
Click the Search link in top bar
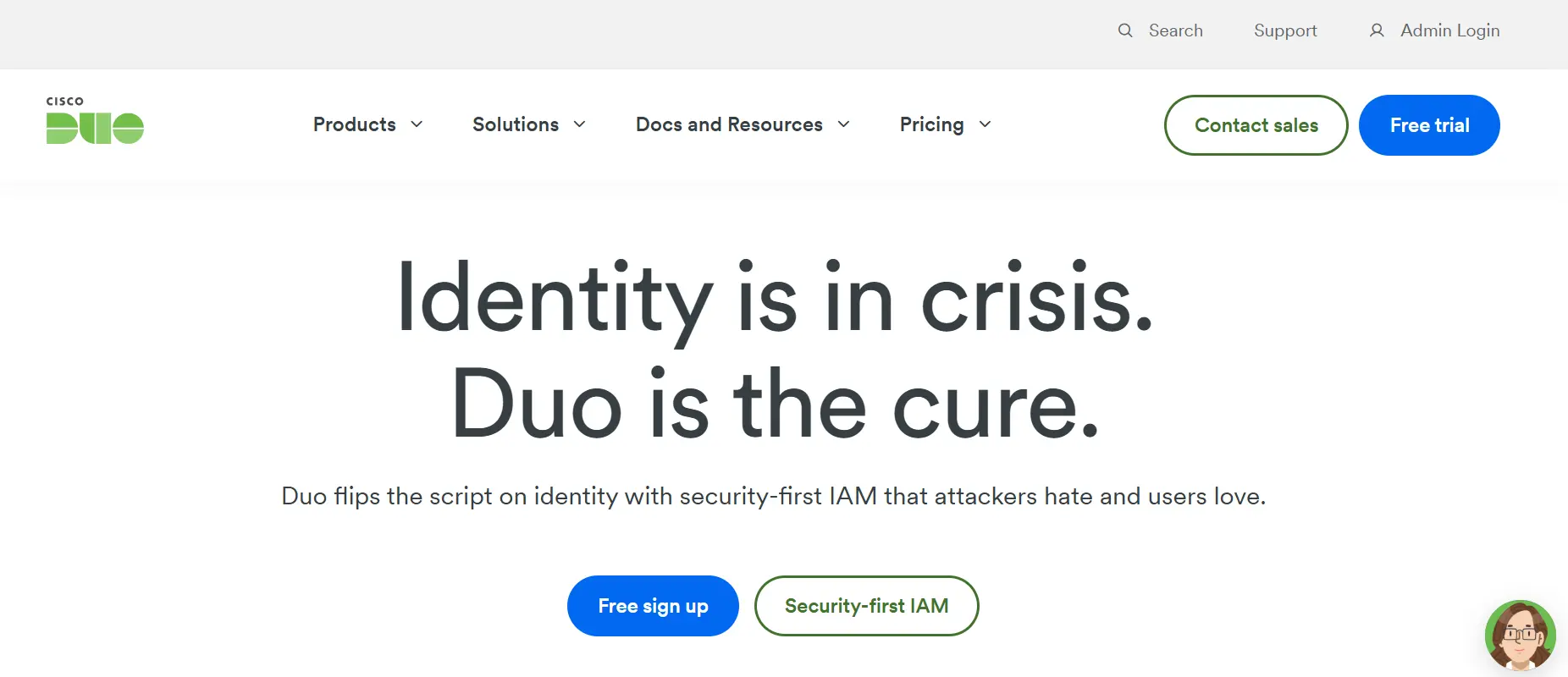pos(1176,30)
